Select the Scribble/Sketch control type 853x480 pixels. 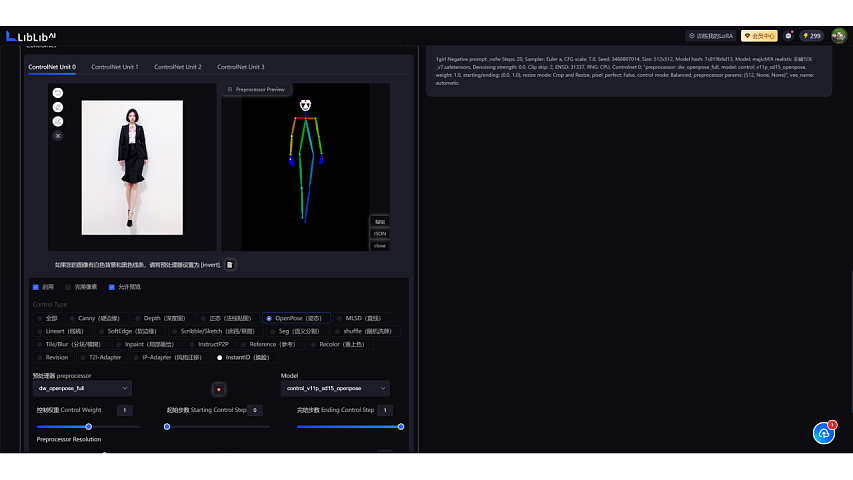coord(215,331)
